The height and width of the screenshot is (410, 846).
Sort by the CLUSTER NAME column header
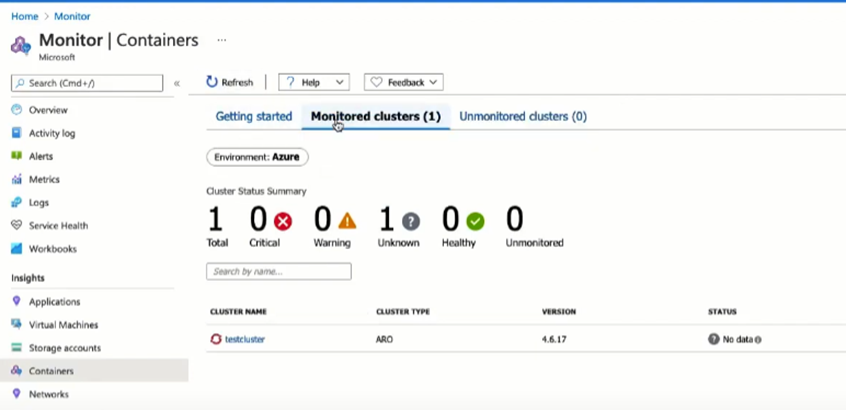click(238, 312)
